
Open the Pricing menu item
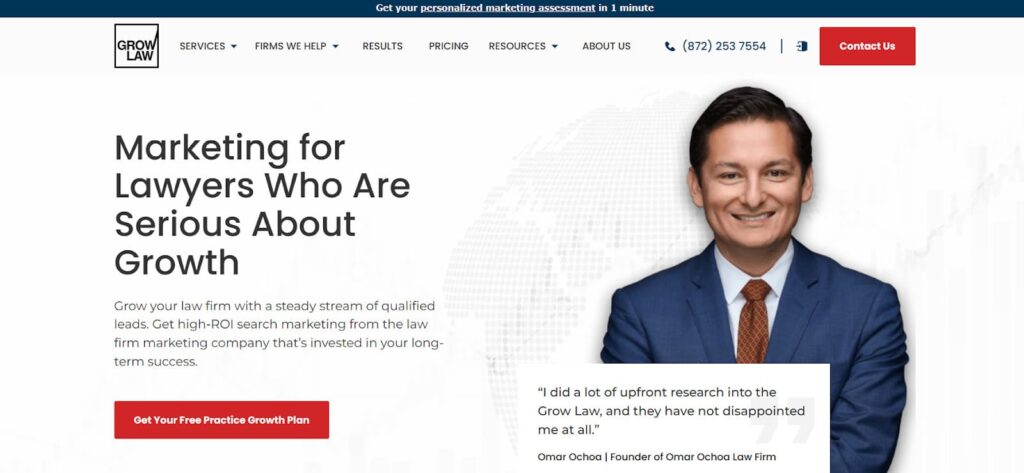click(x=449, y=46)
